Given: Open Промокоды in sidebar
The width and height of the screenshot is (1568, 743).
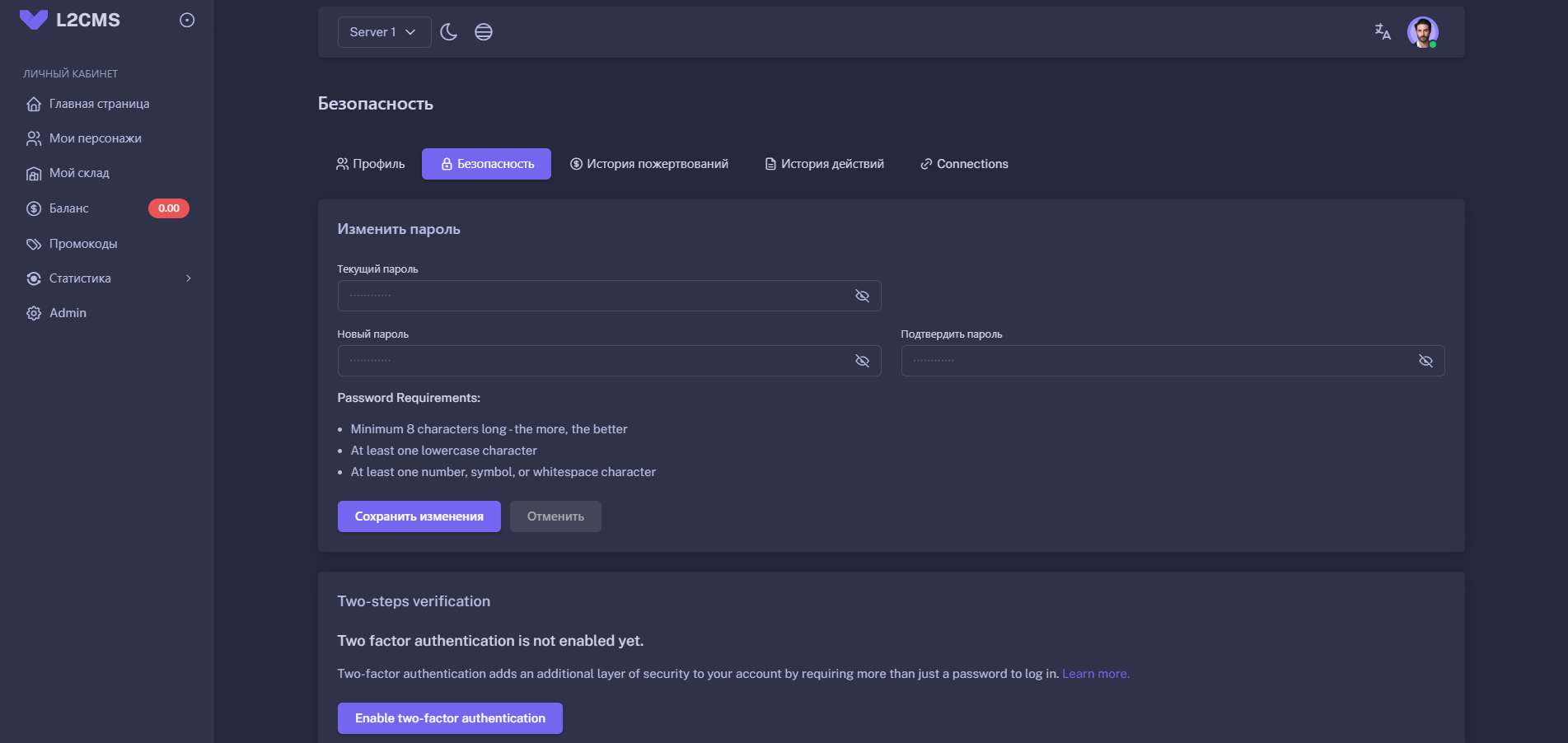Looking at the screenshot, I should 107,244.
